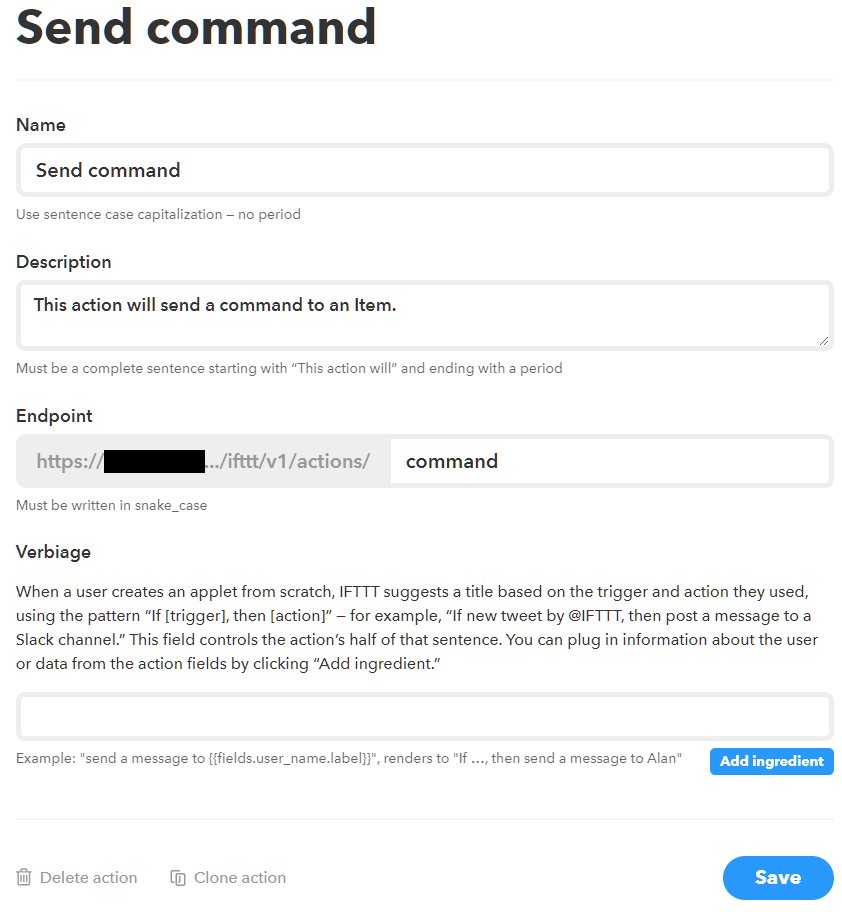Click the Send command page heading
This screenshot has height=912, width=842.
point(196,28)
